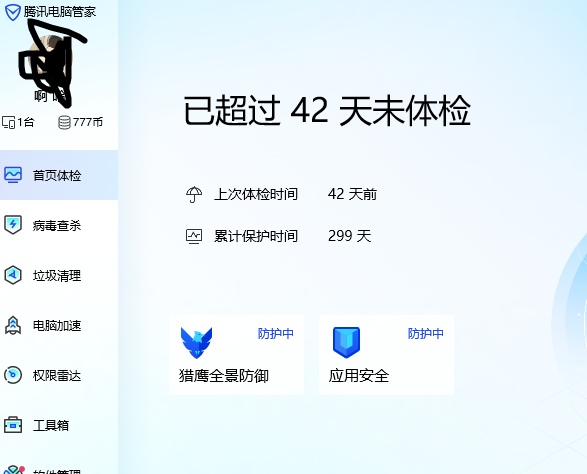Click the 777币 coin balance
This screenshot has width=587, height=474.
pos(88,122)
